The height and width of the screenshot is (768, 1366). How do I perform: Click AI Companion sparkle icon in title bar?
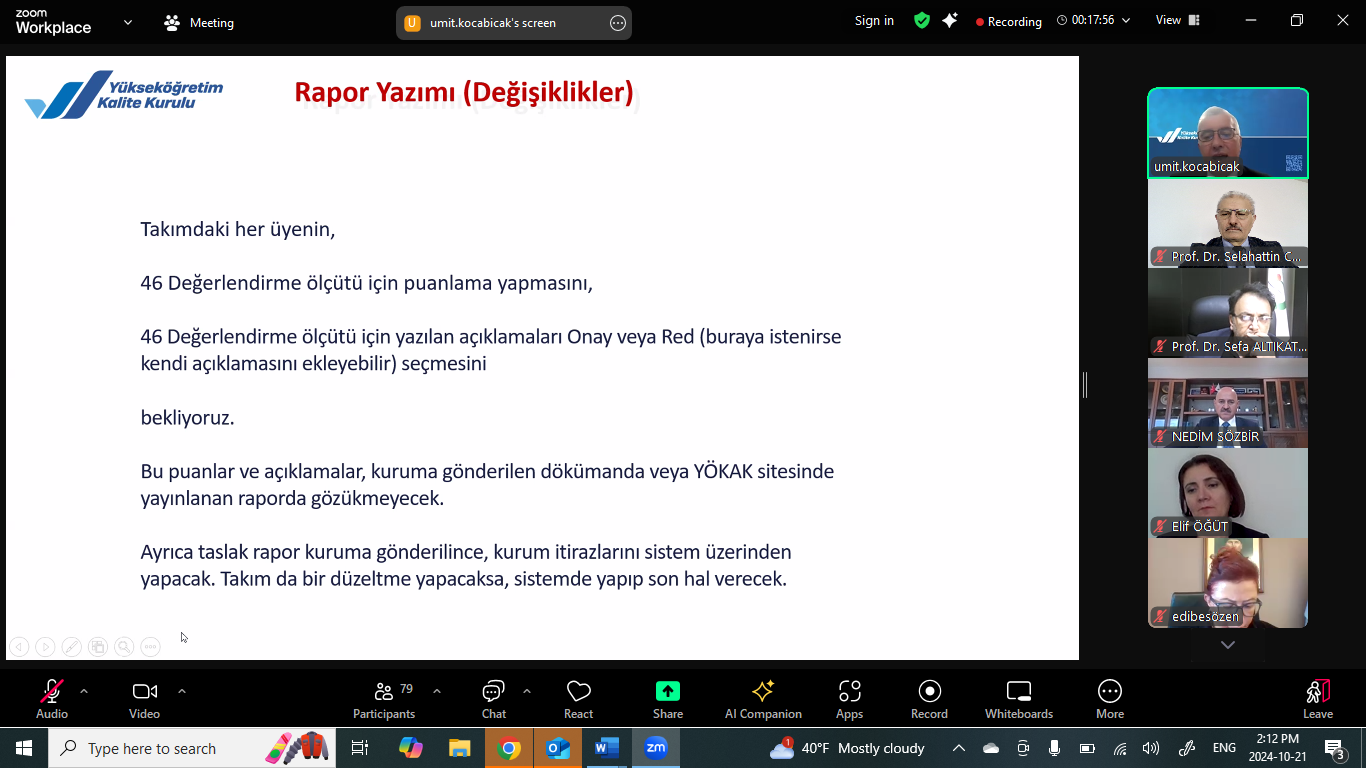coord(950,20)
